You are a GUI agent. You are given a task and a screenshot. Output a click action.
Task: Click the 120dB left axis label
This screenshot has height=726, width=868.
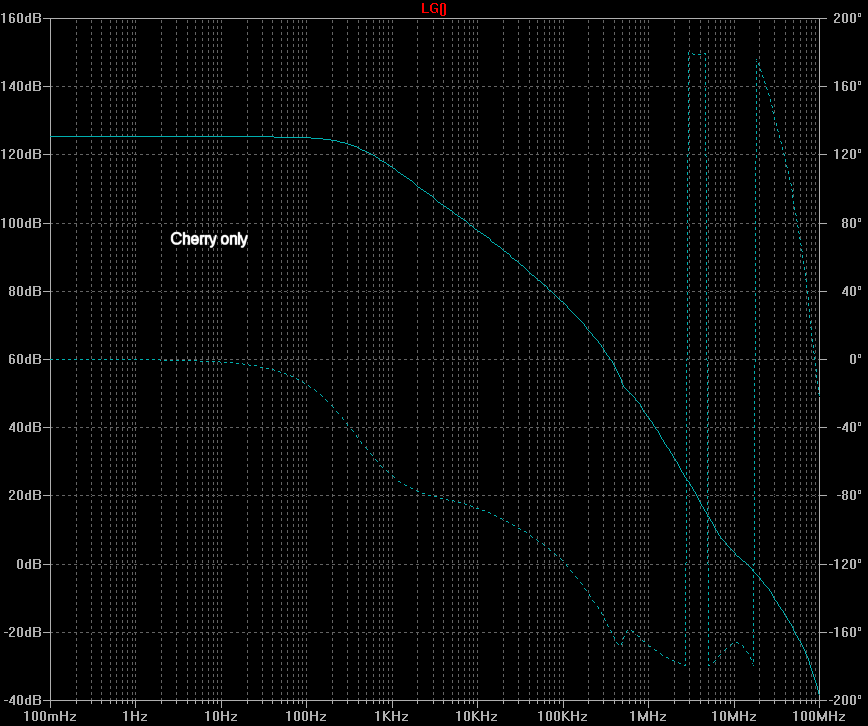pyautogui.click(x=20, y=155)
